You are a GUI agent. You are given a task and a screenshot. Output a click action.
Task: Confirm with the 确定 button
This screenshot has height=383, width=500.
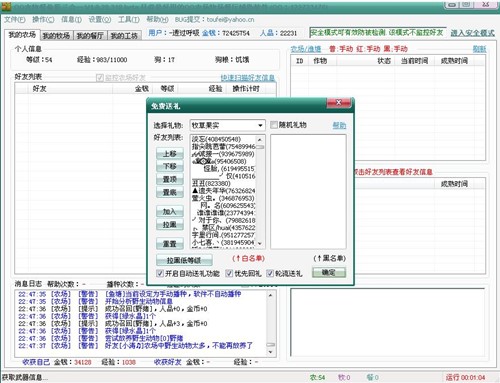tap(329, 273)
